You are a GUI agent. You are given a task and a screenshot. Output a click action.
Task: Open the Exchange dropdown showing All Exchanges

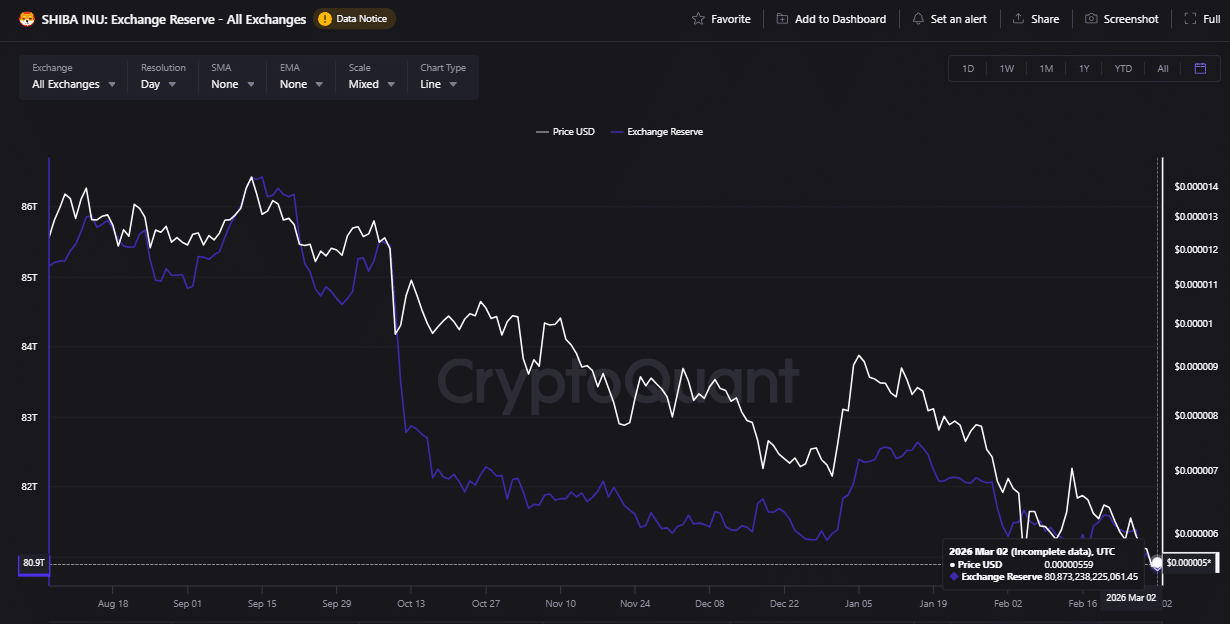(74, 84)
